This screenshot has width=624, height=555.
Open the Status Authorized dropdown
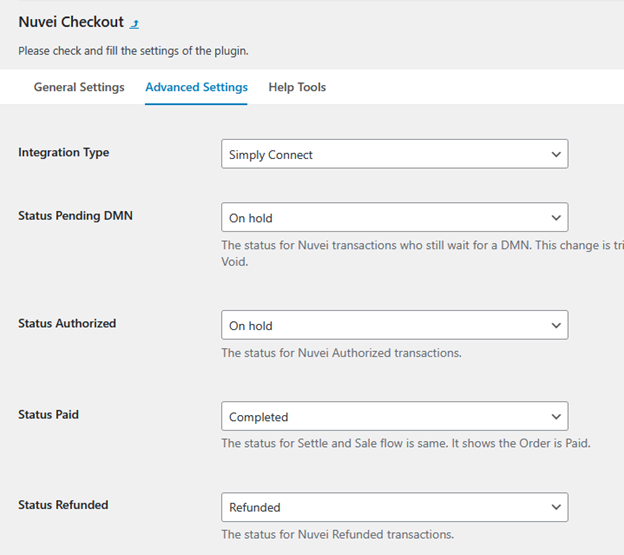394,325
